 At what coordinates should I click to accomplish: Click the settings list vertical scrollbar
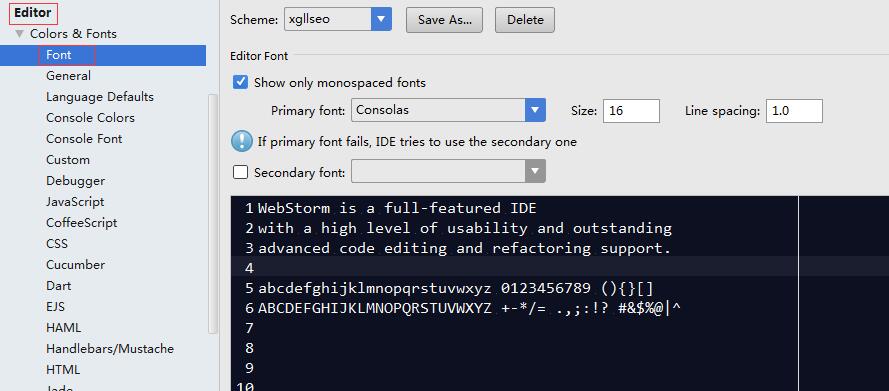(x=213, y=214)
